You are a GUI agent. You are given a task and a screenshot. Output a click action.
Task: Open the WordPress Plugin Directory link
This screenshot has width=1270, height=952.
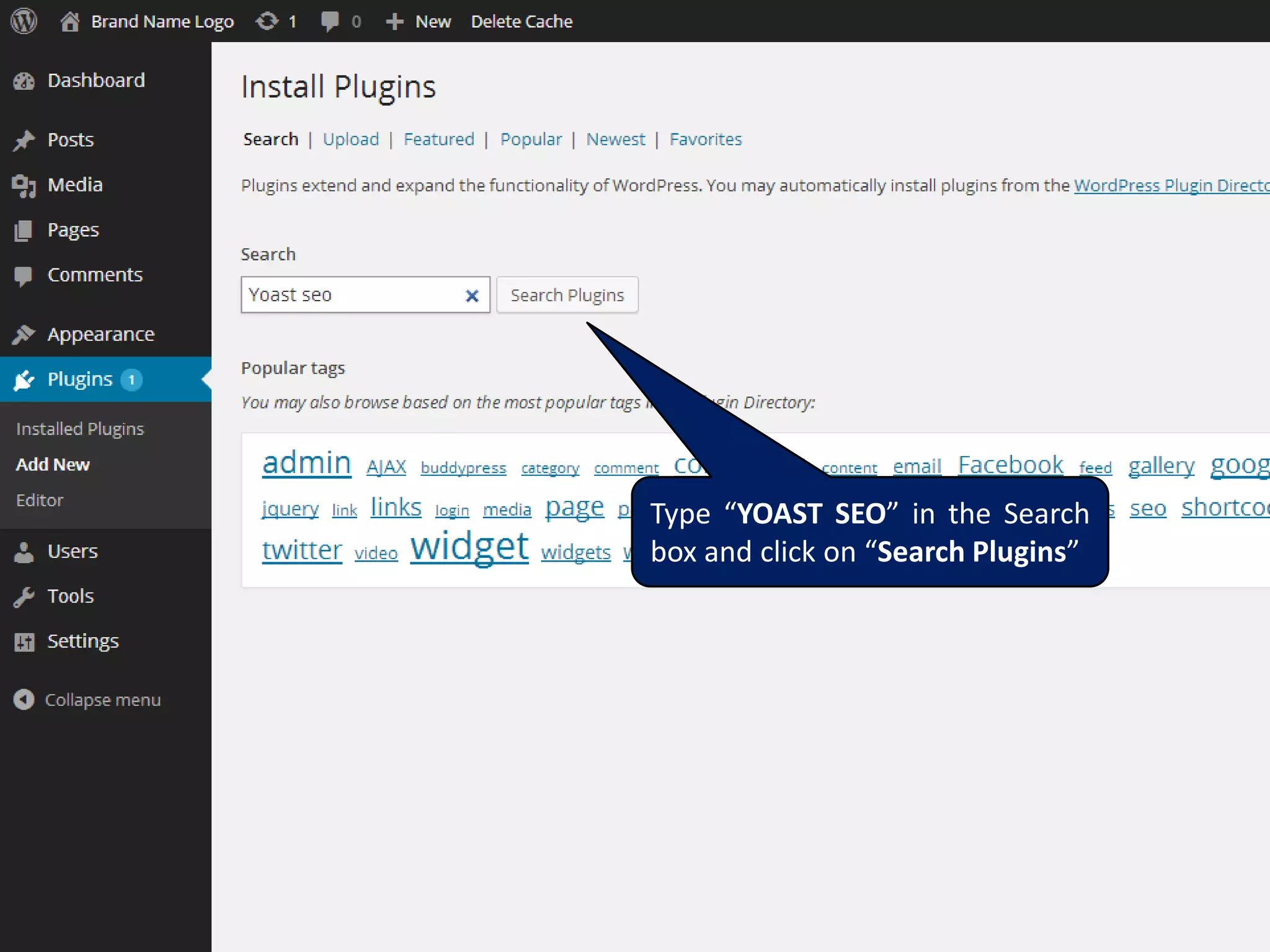1172,185
